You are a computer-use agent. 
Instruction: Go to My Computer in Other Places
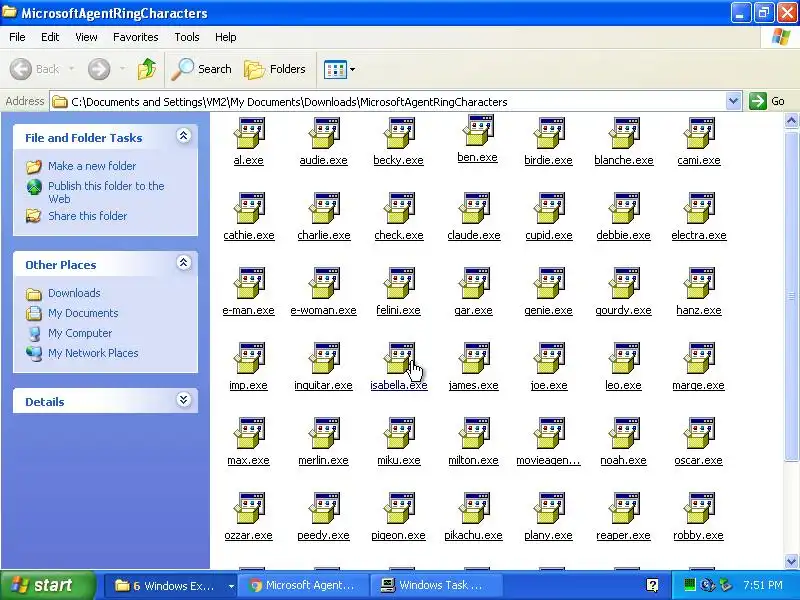[x=80, y=333]
